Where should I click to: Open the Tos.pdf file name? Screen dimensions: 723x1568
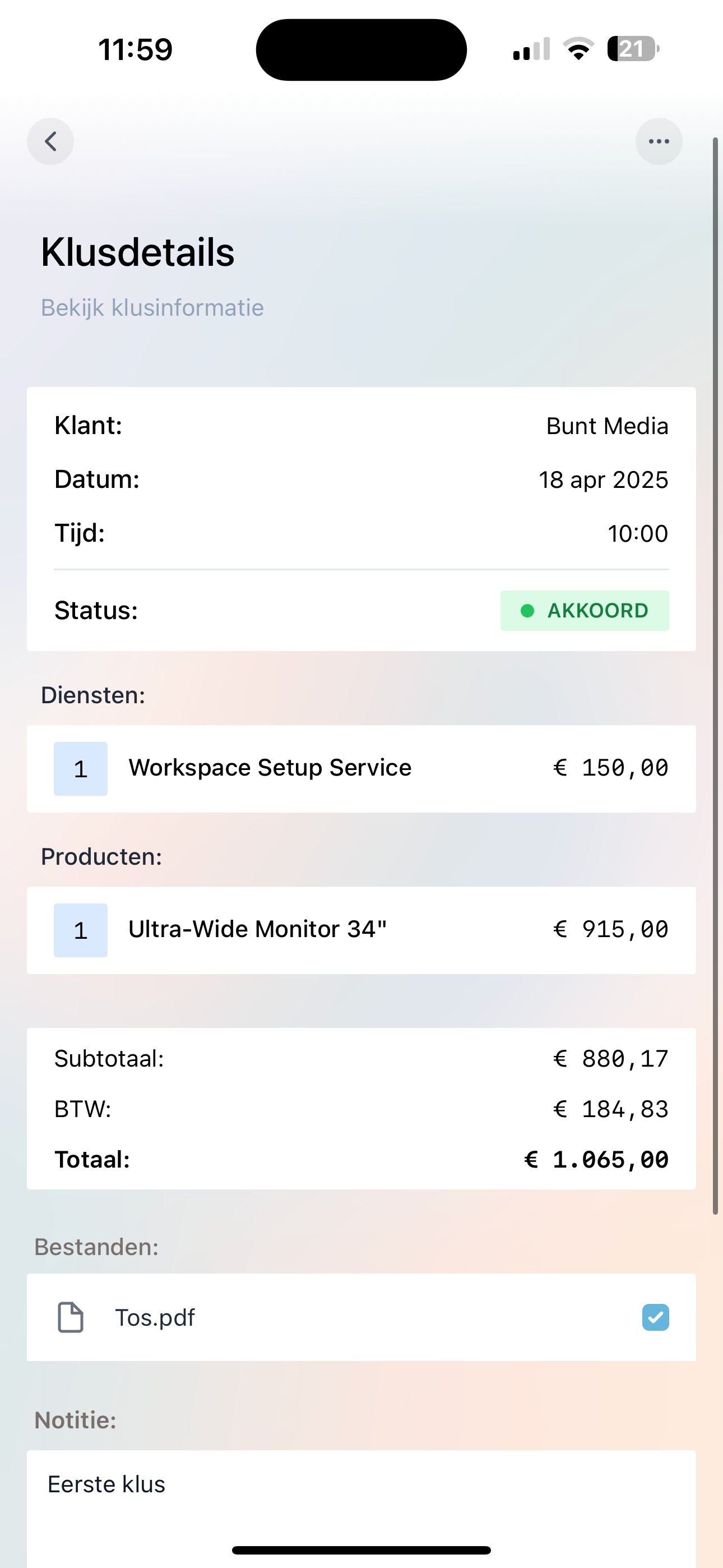click(155, 1317)
